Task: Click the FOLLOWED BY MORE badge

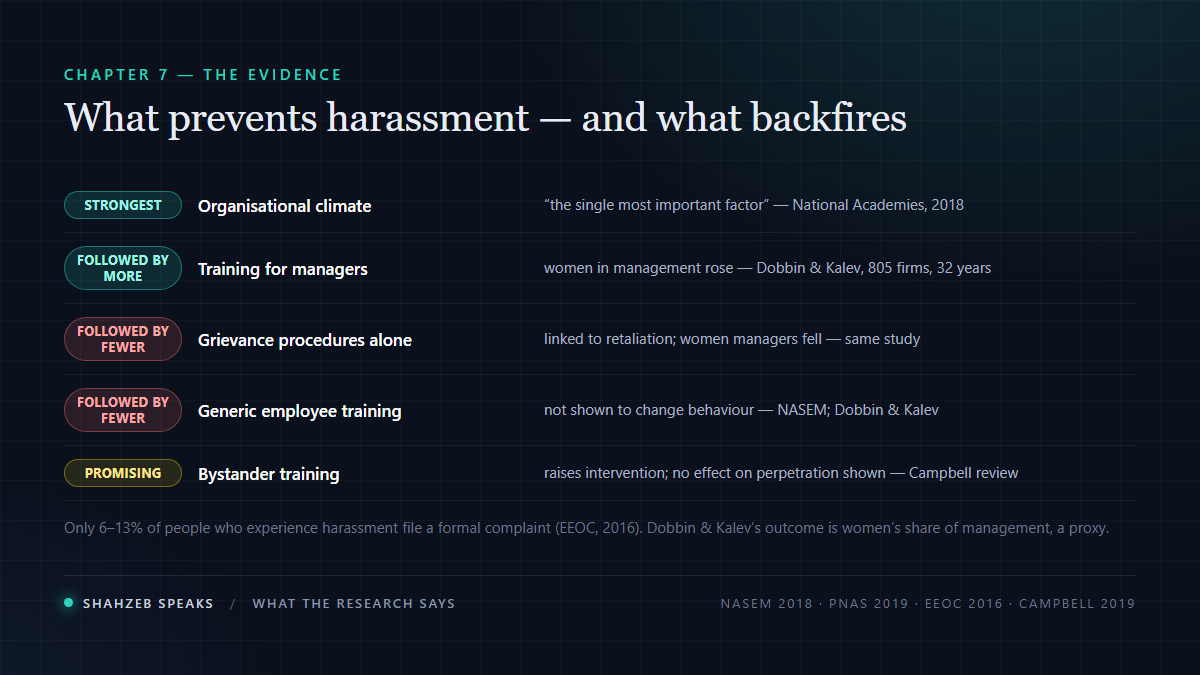Action: click(x=123, y=268)
